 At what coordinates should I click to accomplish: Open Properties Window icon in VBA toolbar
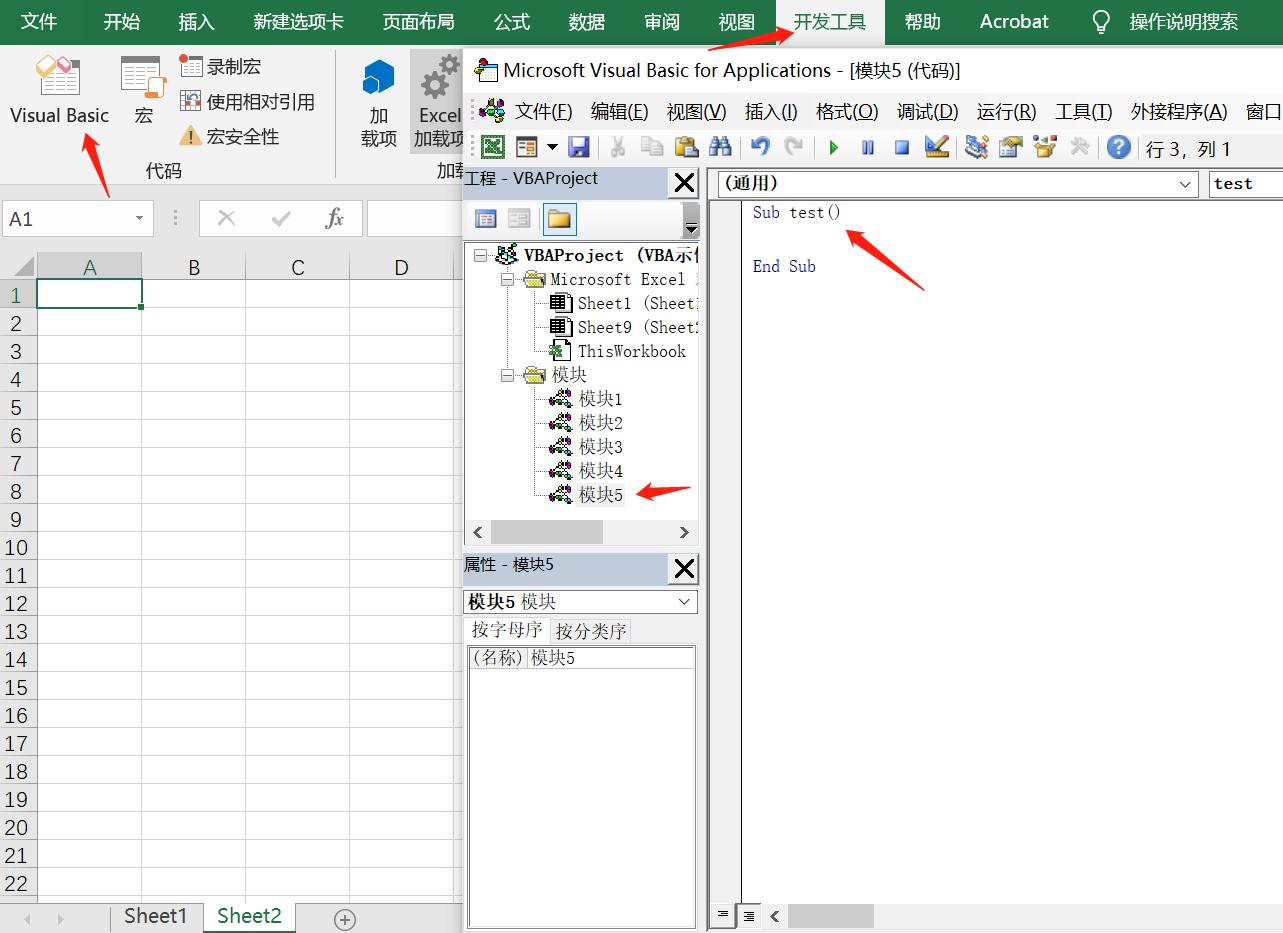[x=1011, y=148]
